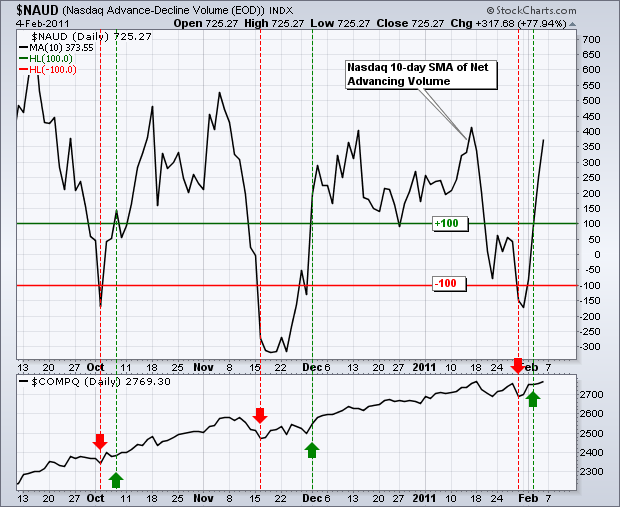The width and height of the screenshot is (620, 507).
Task: Click the 2600 value on the $COMPQ y-axis
Action: [592, 414]
